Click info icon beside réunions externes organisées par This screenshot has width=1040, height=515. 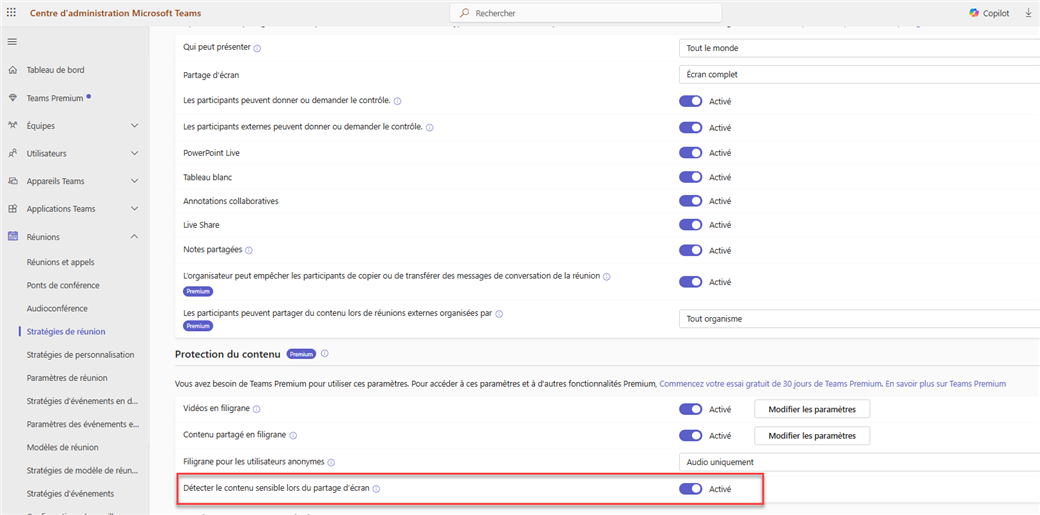tap(499, 314)
